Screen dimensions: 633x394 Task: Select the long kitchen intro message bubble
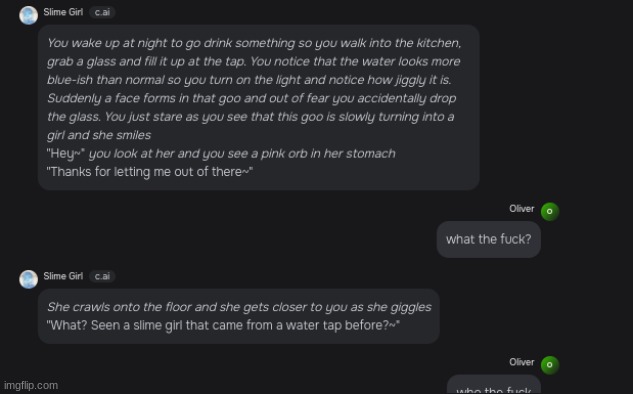(258, 107)
